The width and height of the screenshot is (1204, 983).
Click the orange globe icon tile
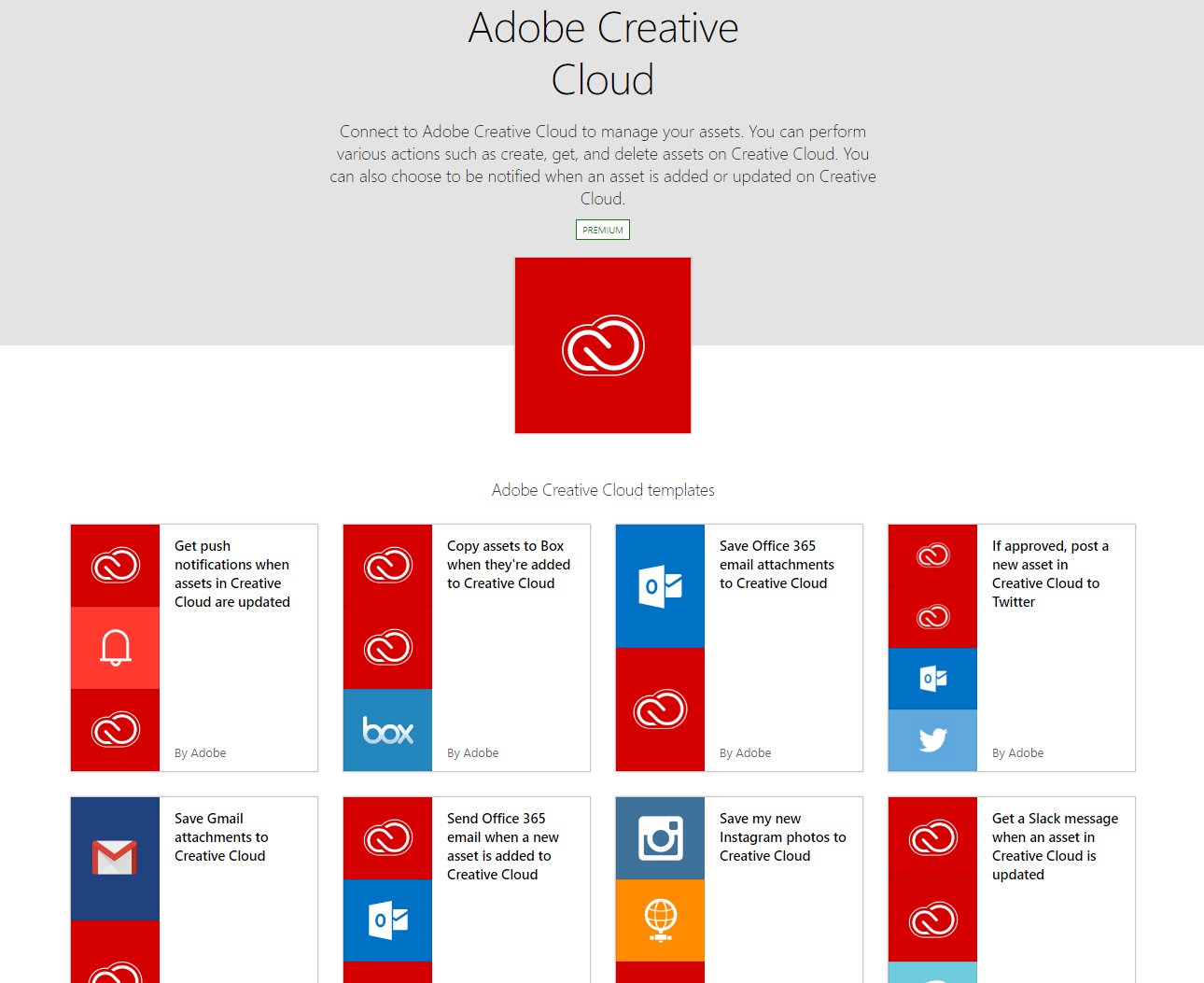[660, 920]
